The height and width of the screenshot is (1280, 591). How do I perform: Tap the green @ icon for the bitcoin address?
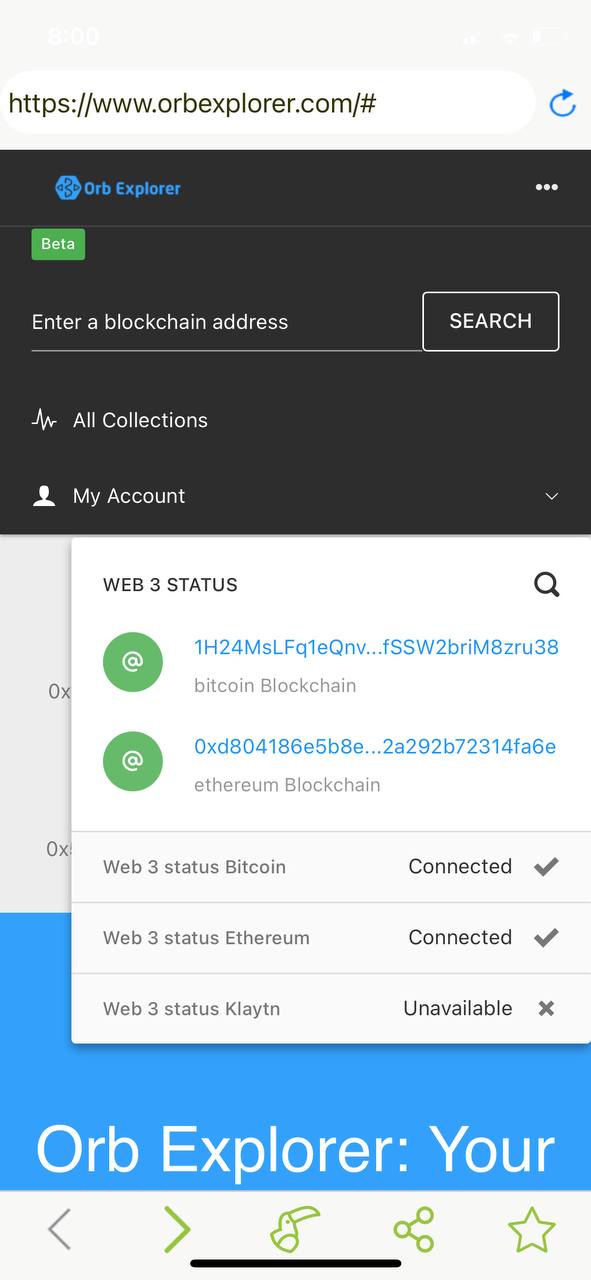tap(133, 662)
